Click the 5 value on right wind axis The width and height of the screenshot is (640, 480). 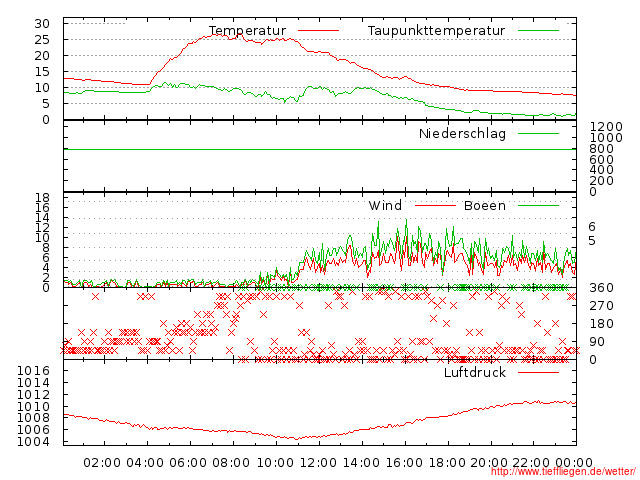click(592, 241)
